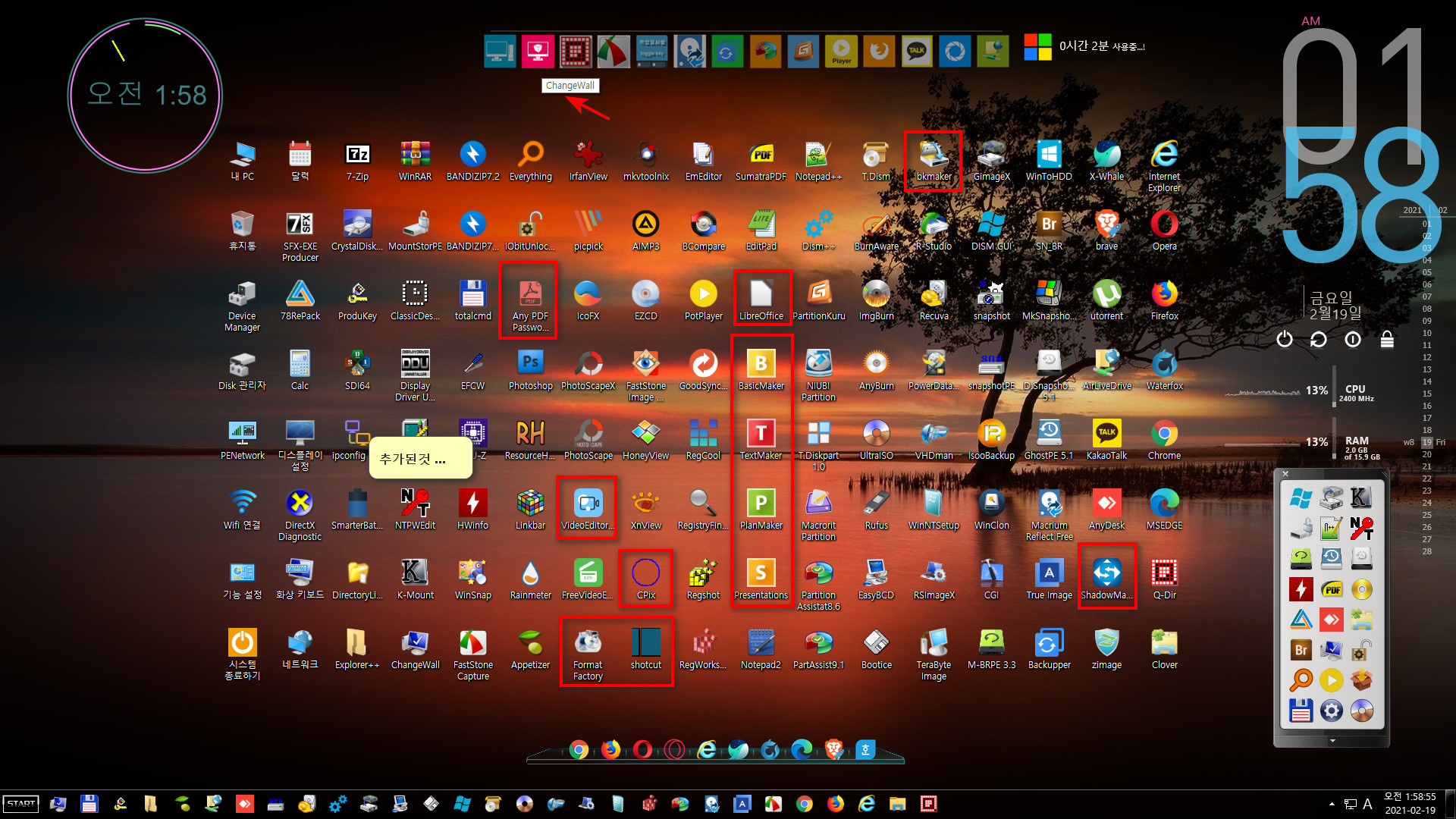Open Brave in the bottom browser dock

[x=833, y=750]
